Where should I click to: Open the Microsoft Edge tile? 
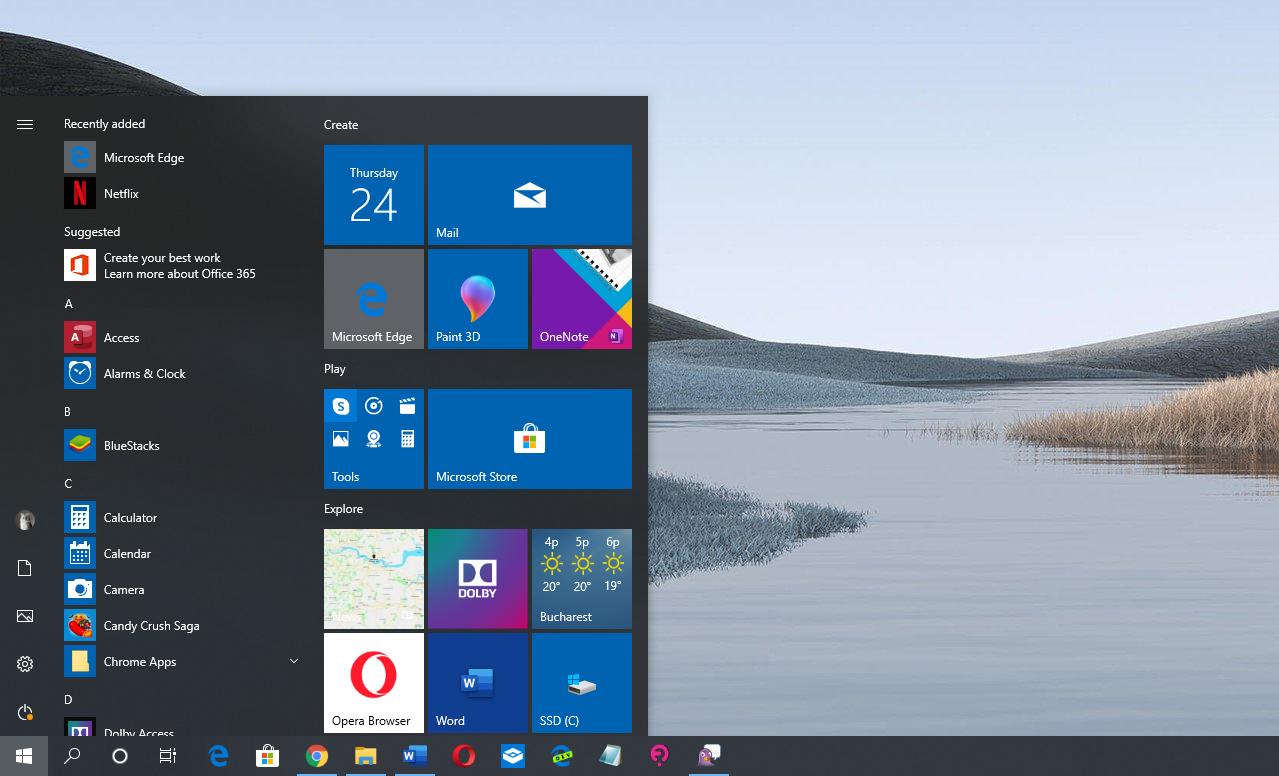tap(374, 299)
